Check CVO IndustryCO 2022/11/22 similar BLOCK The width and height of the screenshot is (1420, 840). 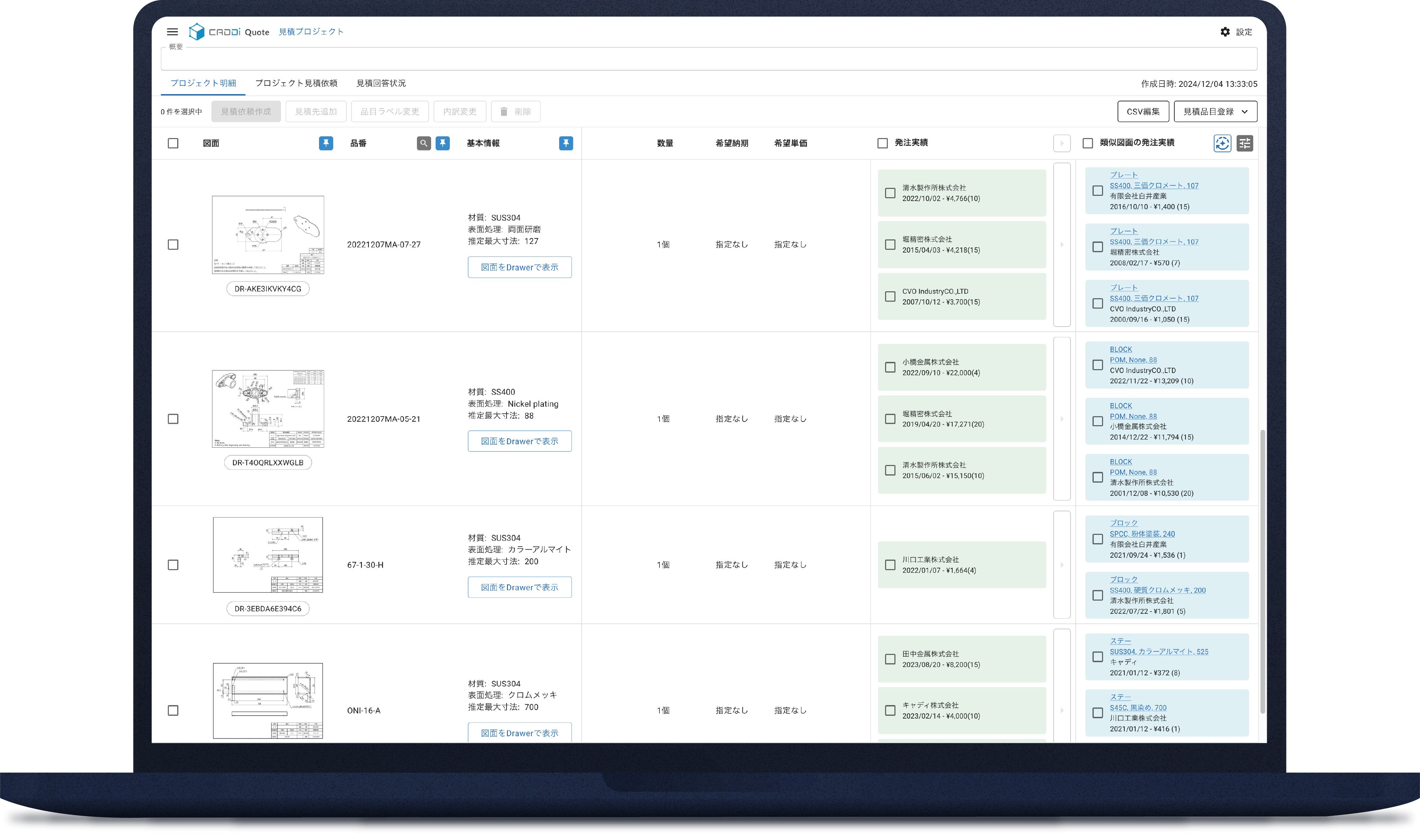[1098, 365]
